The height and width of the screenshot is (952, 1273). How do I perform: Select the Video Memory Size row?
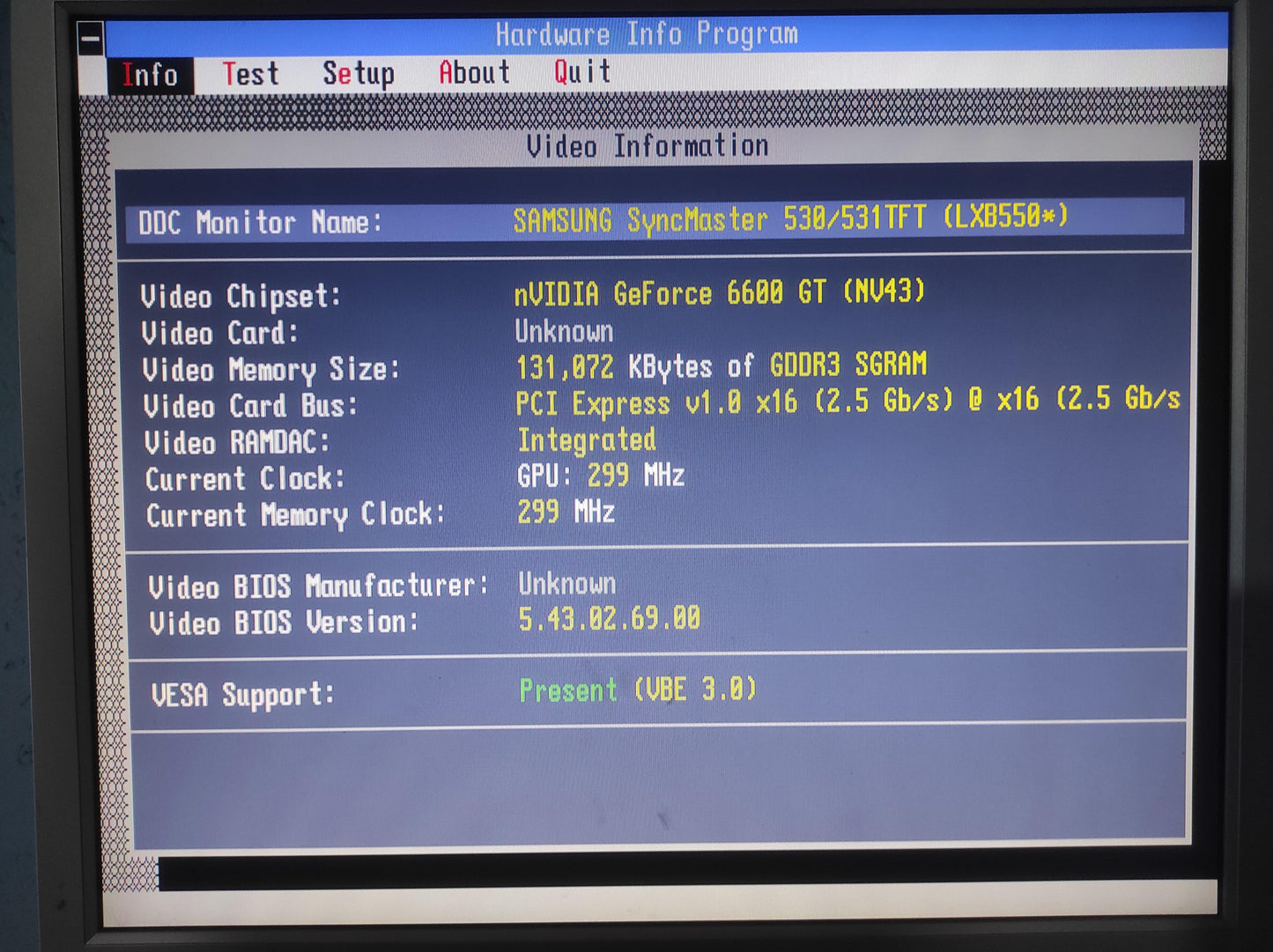tap(270, 369)
